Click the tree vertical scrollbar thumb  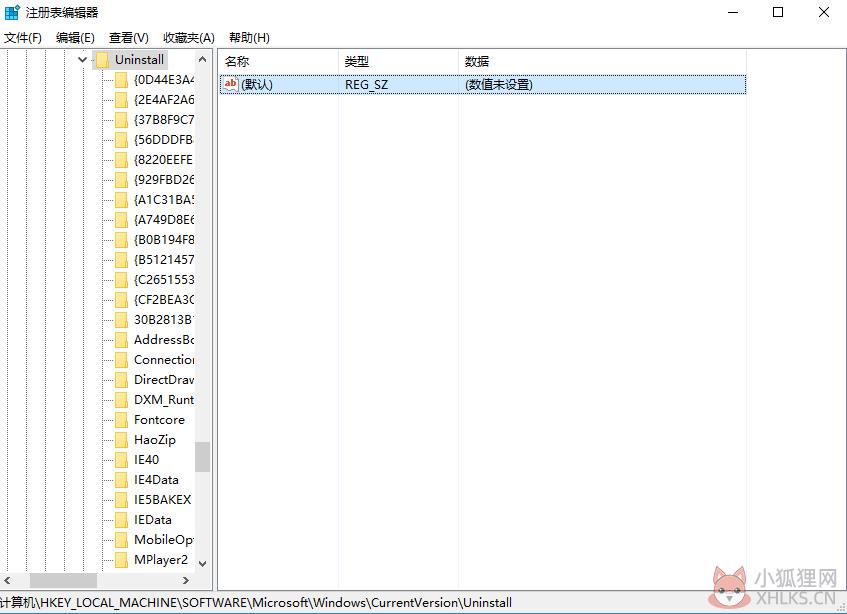[x=203, y=457]
